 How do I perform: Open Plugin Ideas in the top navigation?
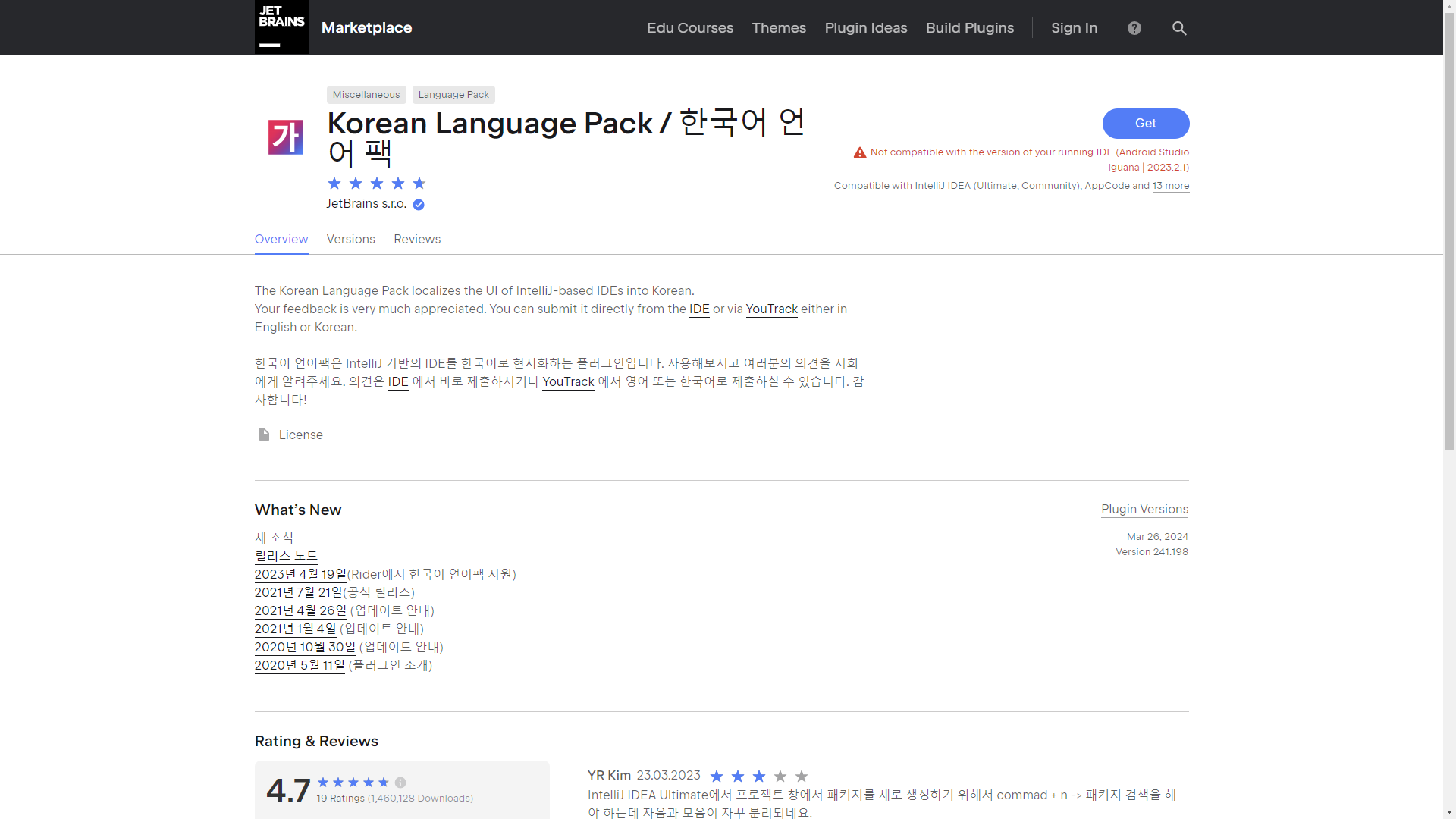866,28
